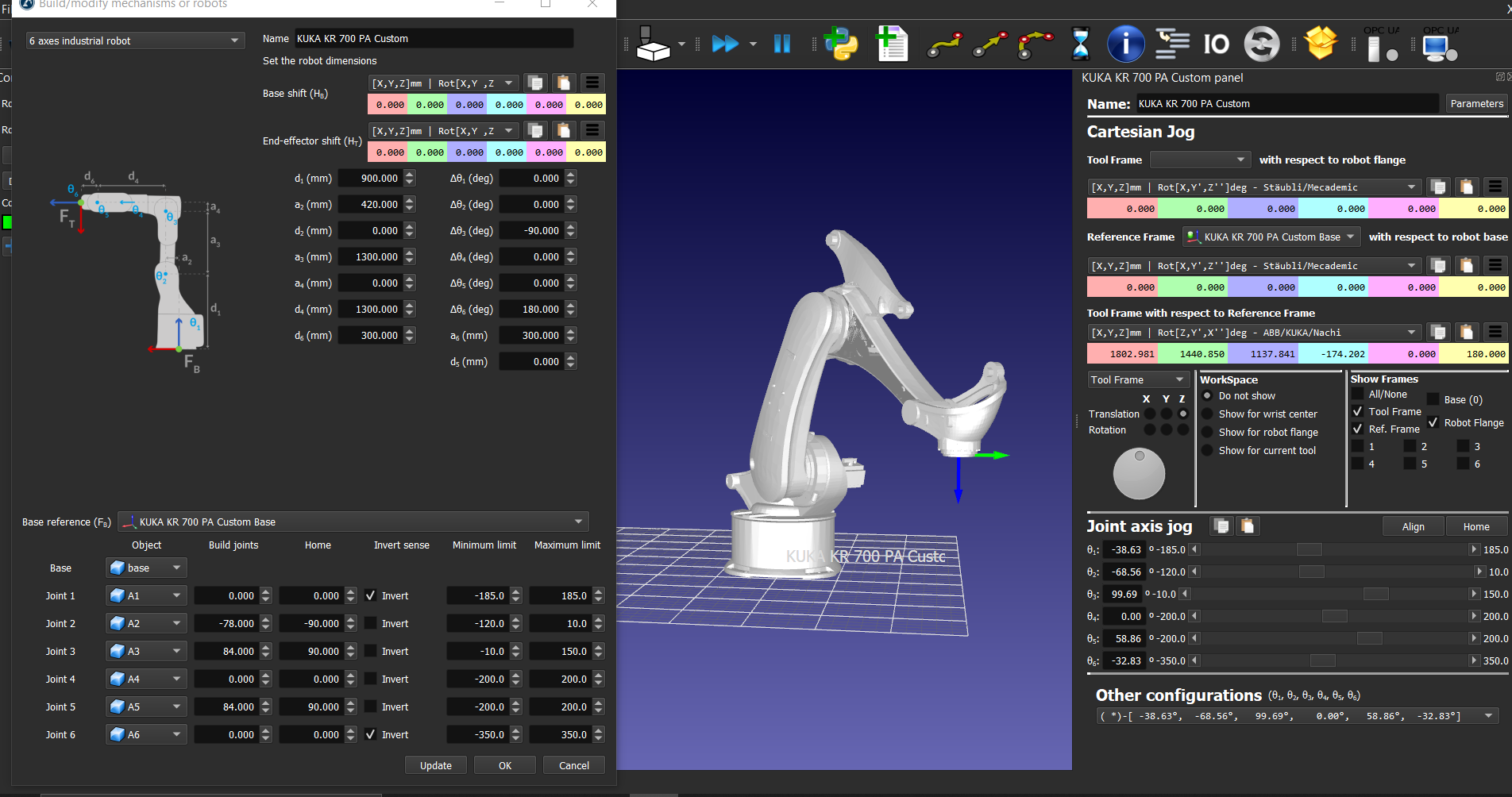Screen dimensions: 1512x797
Task: Open the yellow package box icon
Action: 1321,43
